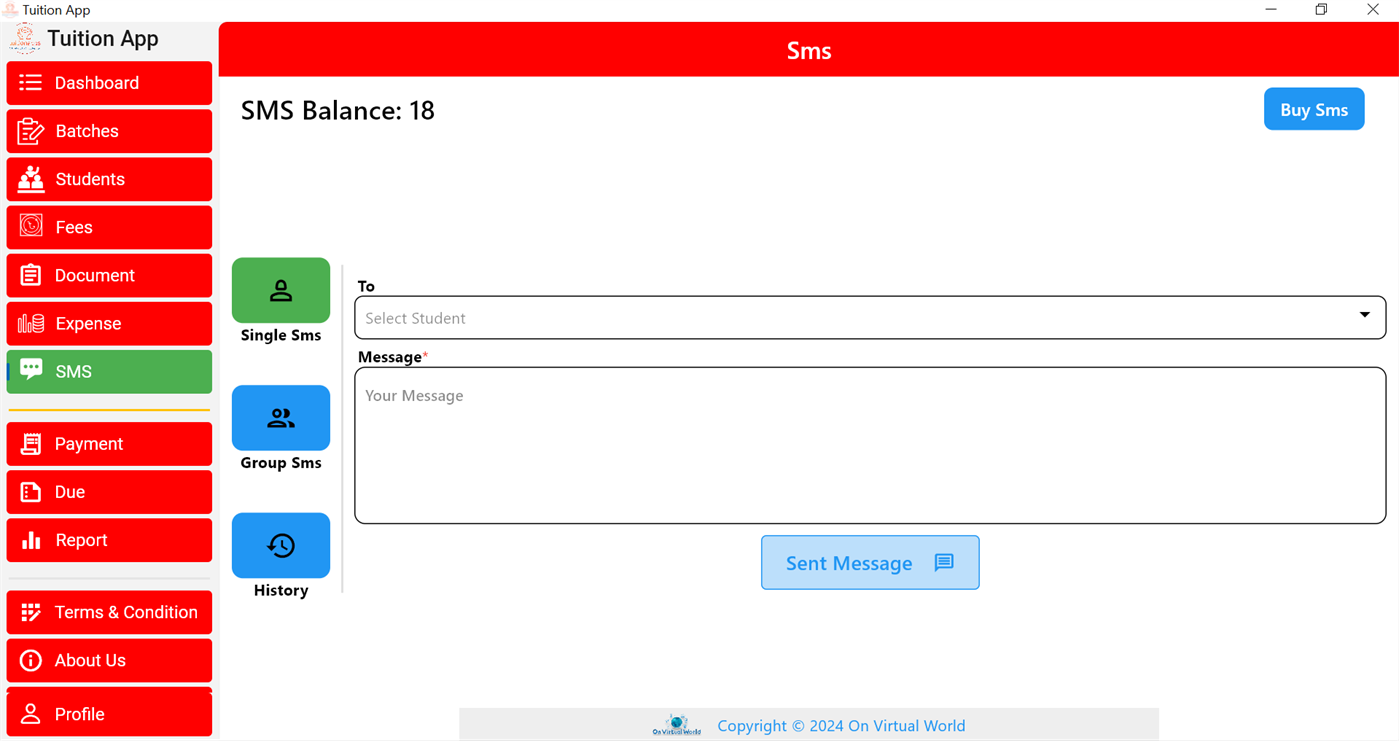Expand the Select Student dropdown arrow
Image resolution: width=1399 pixels, height=741 pixels.
pos(1364,315)
